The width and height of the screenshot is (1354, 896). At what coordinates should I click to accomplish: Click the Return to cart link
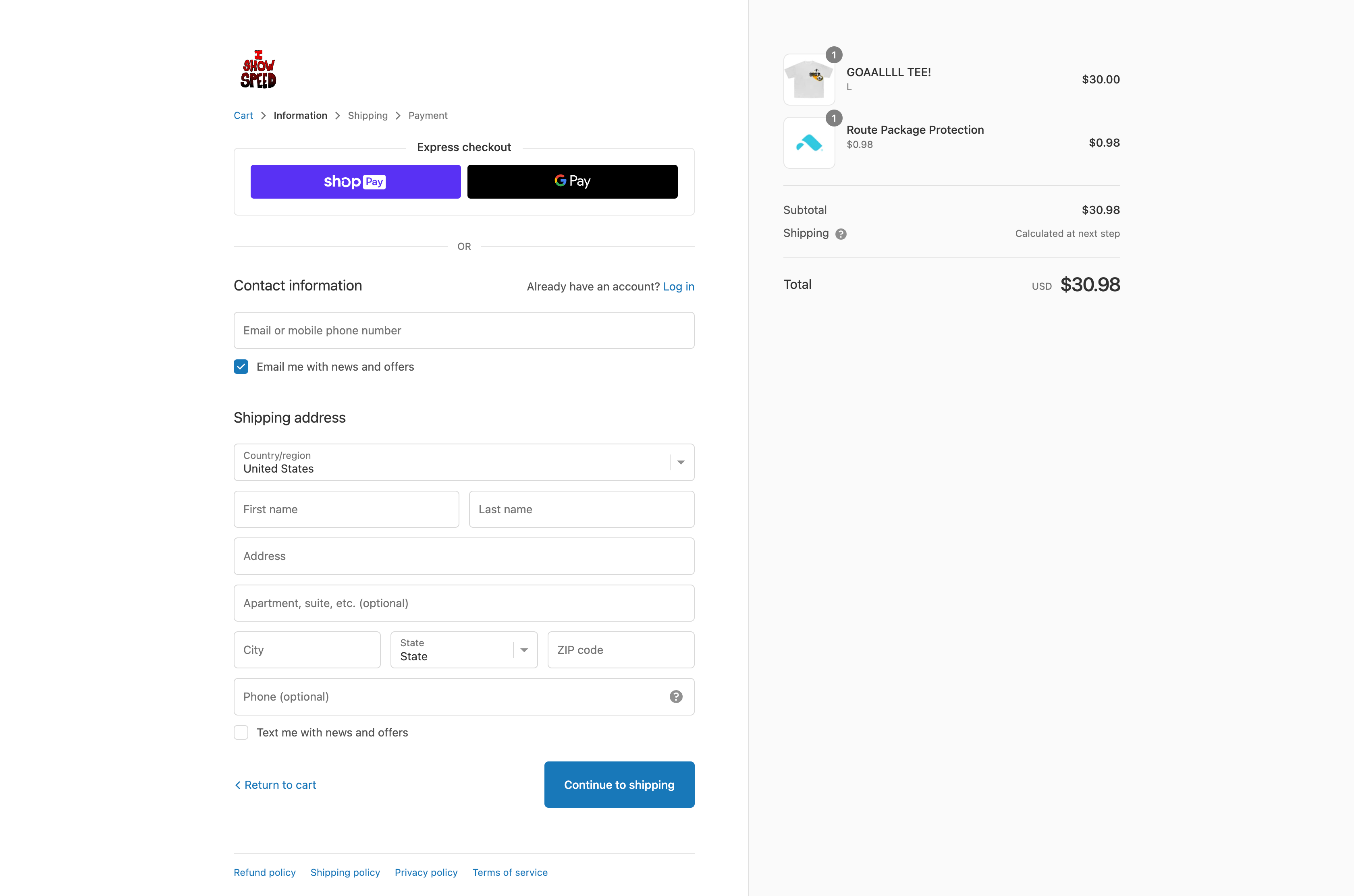tap(276, 784)
